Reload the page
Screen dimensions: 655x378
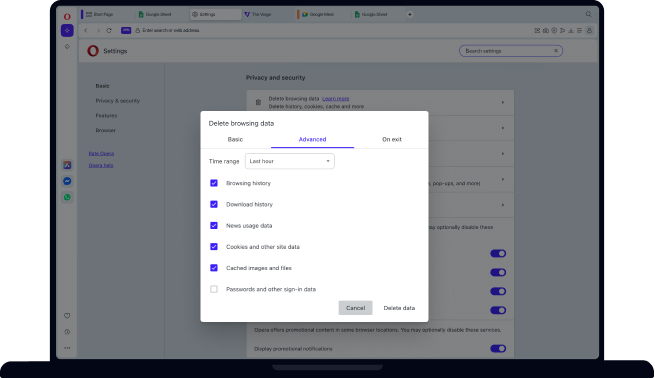pos(109,30)
